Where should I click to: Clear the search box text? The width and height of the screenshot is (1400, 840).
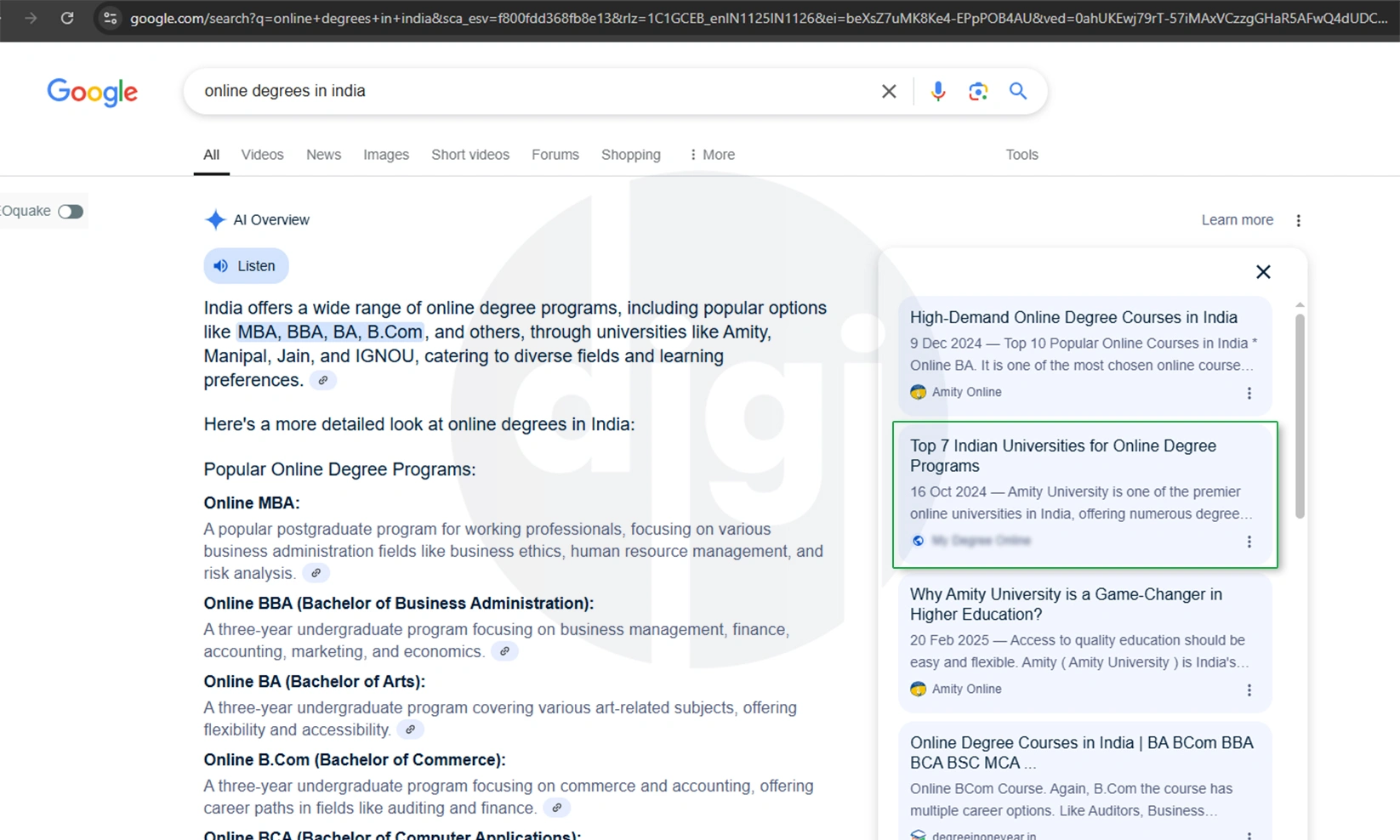coord(889,91)
